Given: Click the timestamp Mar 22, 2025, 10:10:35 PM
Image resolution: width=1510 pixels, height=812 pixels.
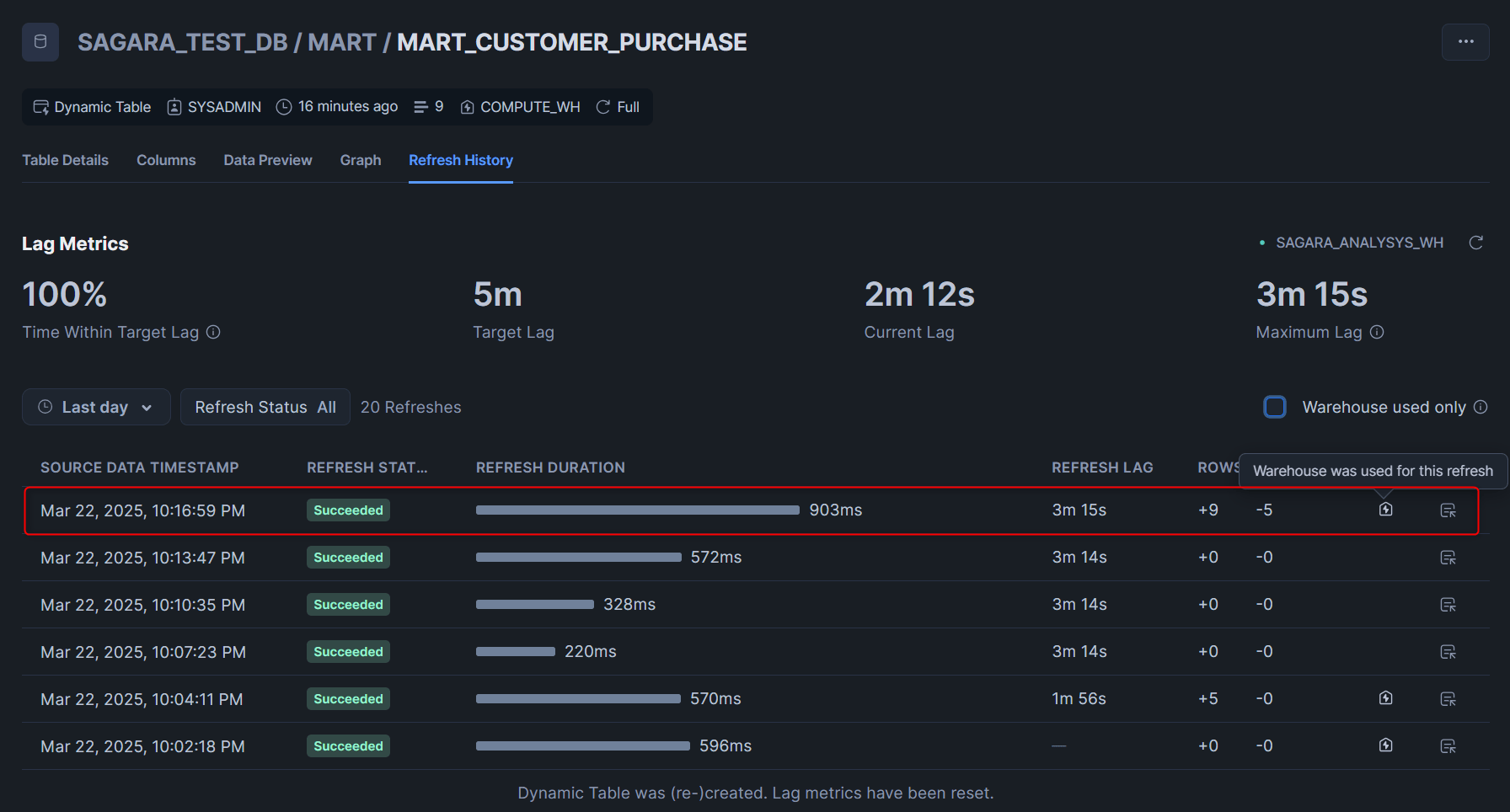Looking at the screenshot, I should click(x=143, y=605).
